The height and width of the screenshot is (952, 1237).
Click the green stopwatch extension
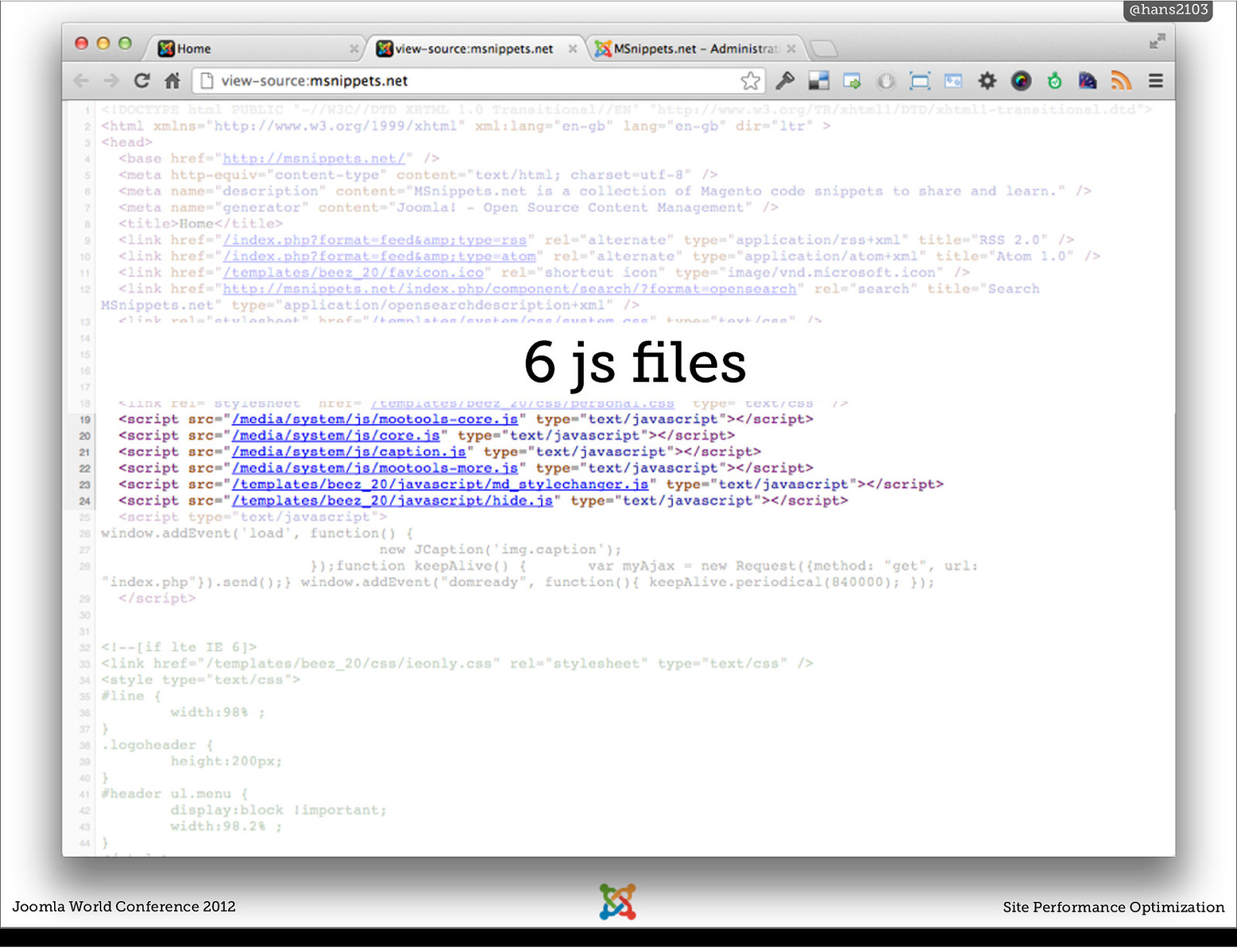point(1055,80)
